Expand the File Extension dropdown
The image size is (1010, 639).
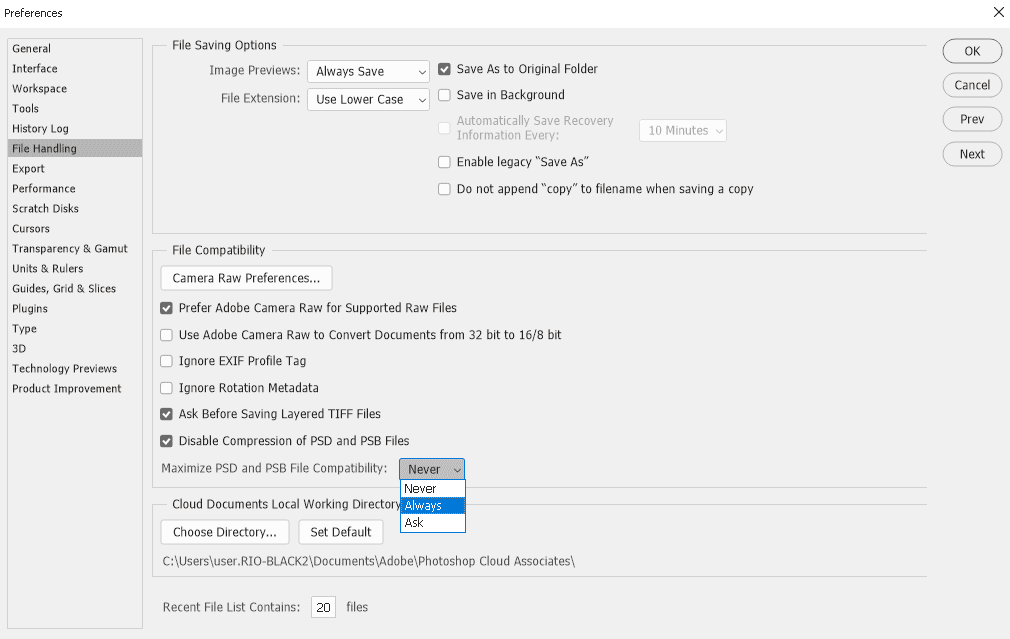pyautogui.click(x=368, y=100)
